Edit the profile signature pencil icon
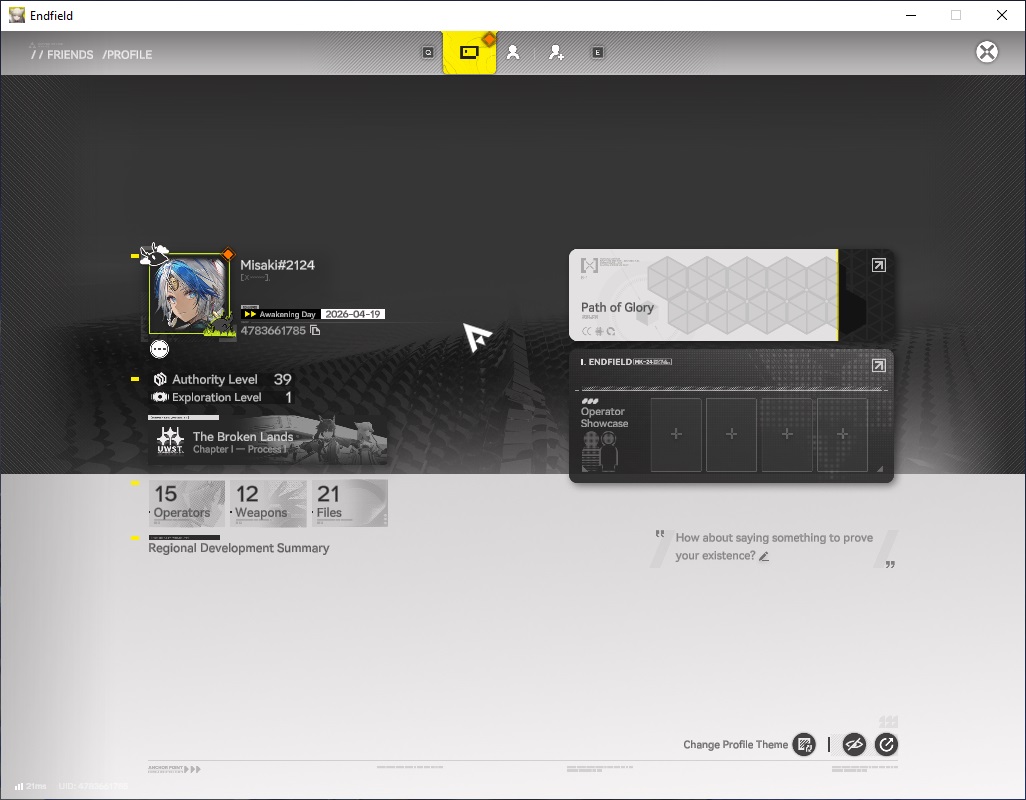This screenshot has width=1026, height=800. (x=764, y=556)
